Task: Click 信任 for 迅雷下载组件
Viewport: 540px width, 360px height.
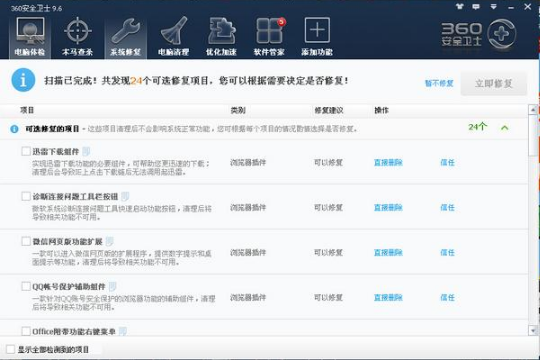Action: (447, 162)
